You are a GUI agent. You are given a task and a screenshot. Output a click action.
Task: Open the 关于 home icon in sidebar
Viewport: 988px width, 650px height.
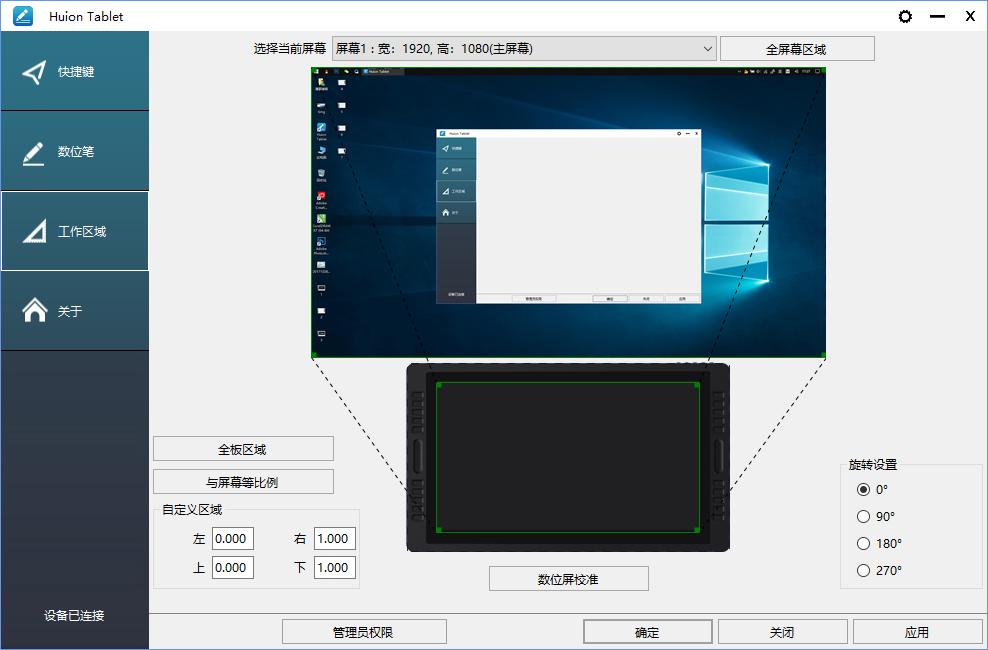[33, 310]
